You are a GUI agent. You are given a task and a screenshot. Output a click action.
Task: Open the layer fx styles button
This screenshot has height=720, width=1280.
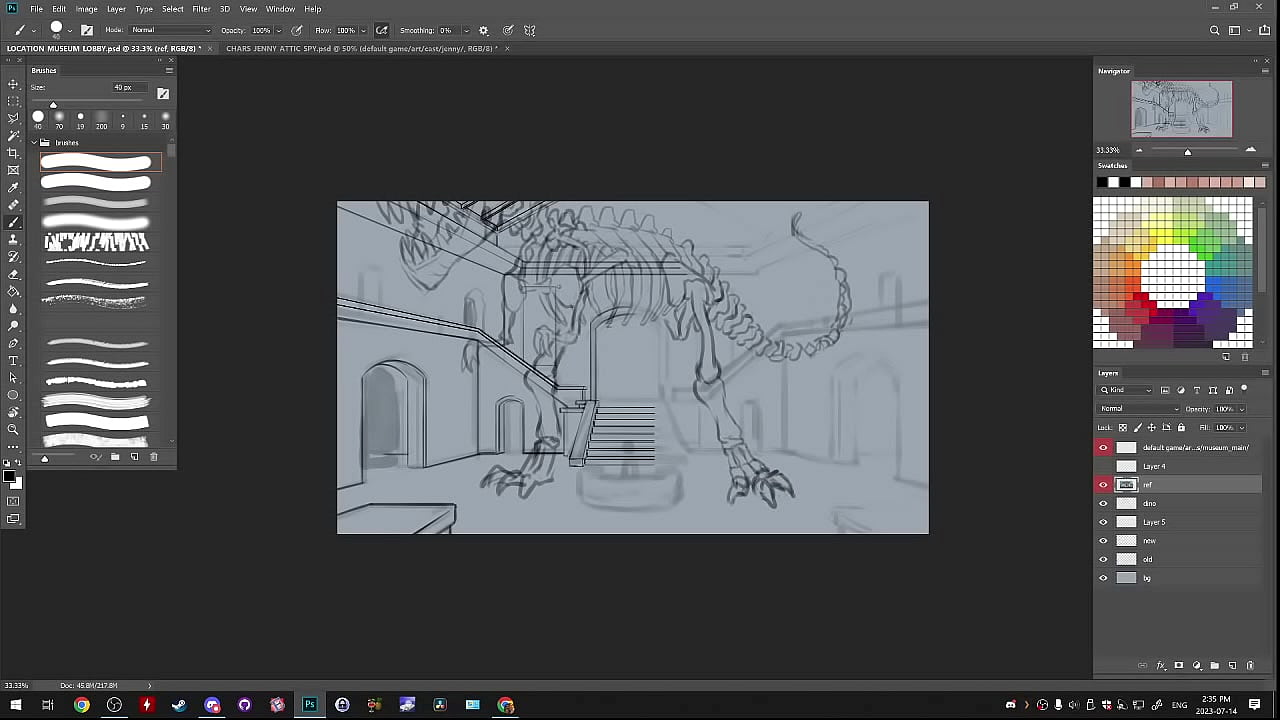(1161, 665)
